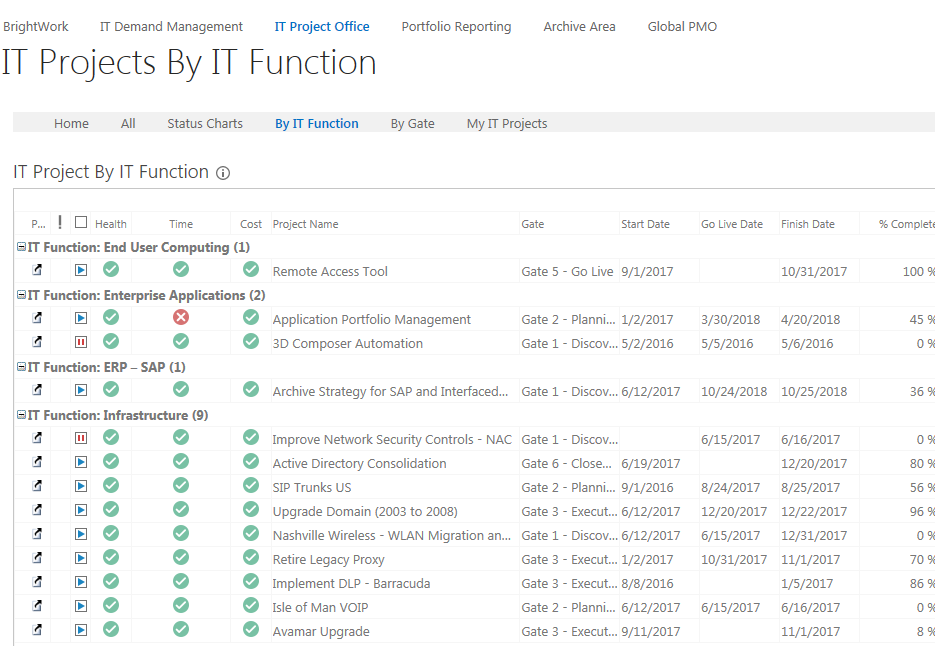Switch to the Status Charts tab
The width and height of the screenshot is (935, 646).
point(205,123)
